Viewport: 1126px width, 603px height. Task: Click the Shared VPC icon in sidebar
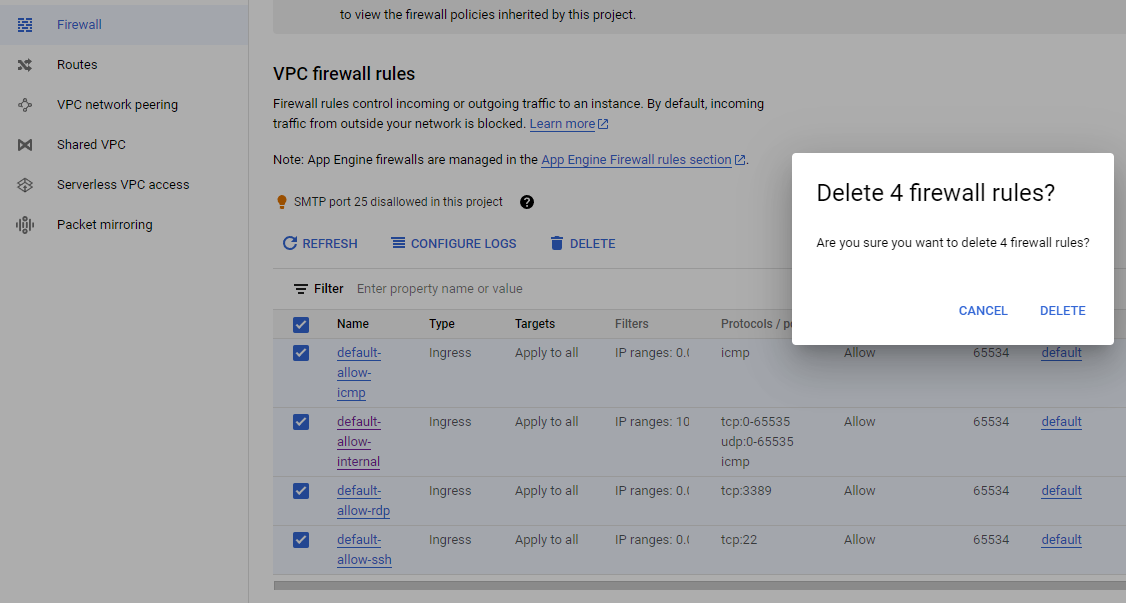(x=24, y=144)
